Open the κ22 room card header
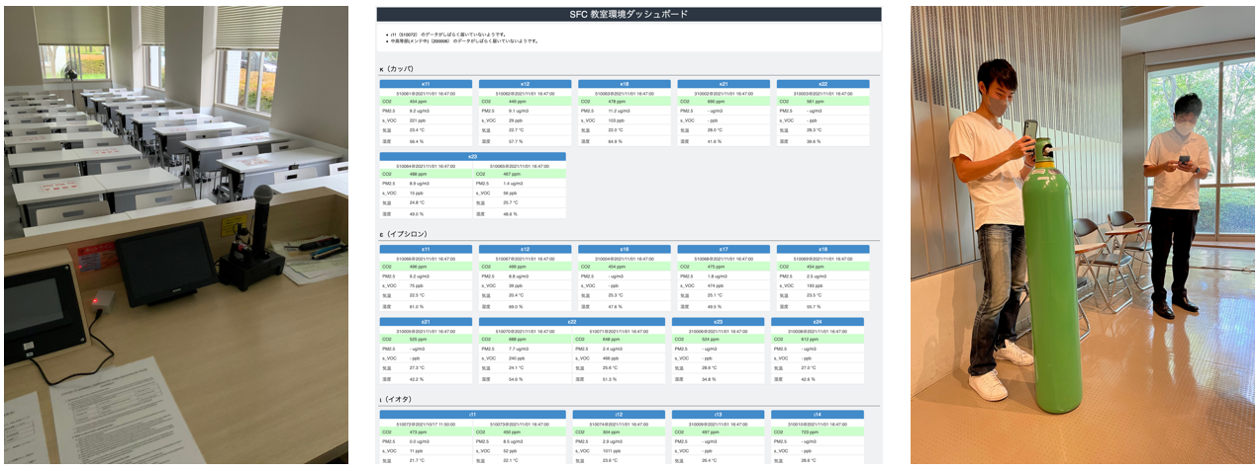This screenshot has height=470, width=1260. [x=822, y=84]
